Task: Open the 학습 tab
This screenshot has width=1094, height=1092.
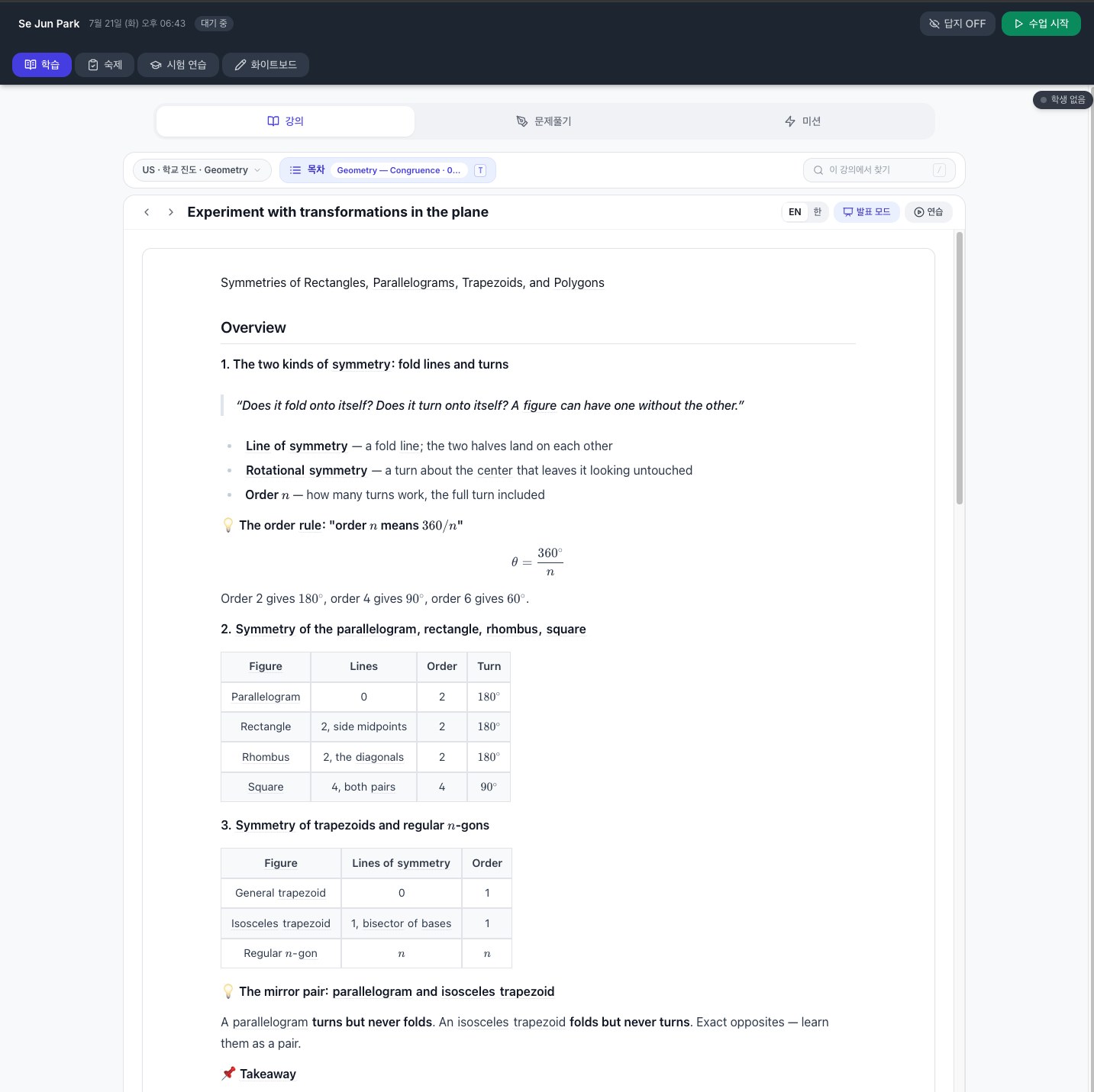Action: point(42,65)
